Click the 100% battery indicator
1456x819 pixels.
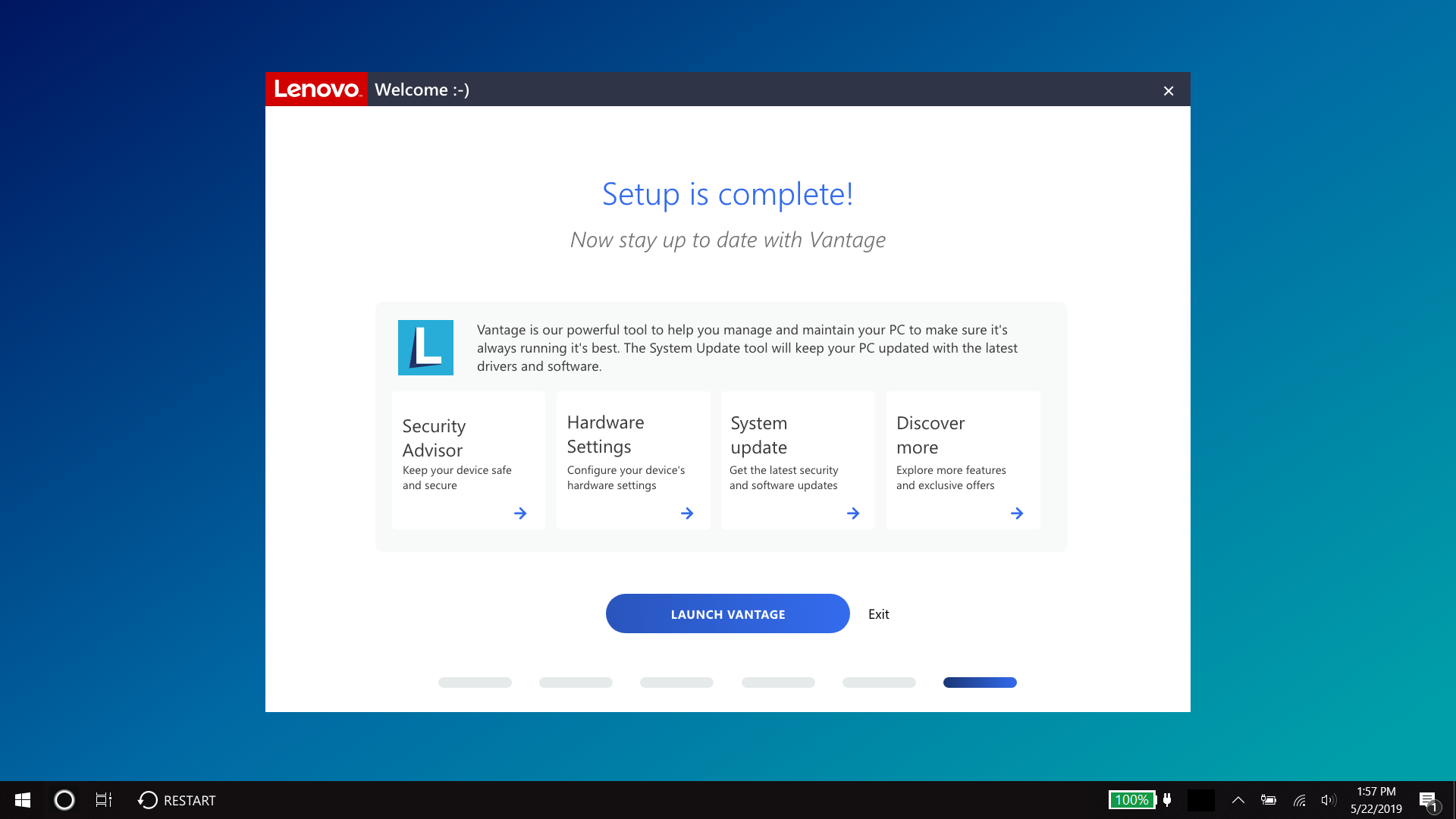pyautogui.click(x=1131, y=800)
